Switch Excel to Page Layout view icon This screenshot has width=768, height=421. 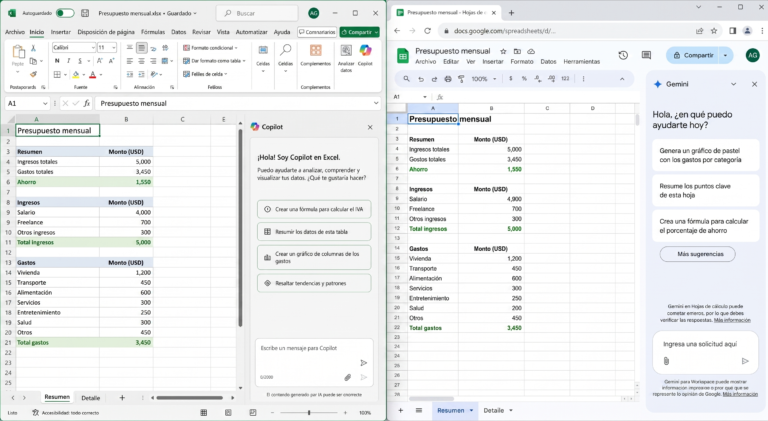pyautogui.click(x=228, y=413)
